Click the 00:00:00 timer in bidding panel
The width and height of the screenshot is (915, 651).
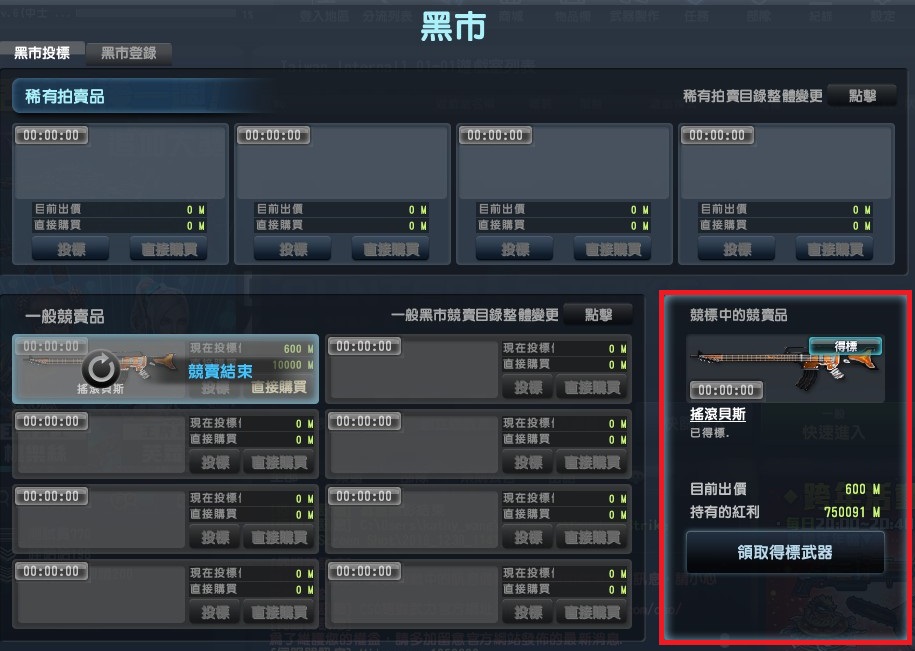point(726,390)
